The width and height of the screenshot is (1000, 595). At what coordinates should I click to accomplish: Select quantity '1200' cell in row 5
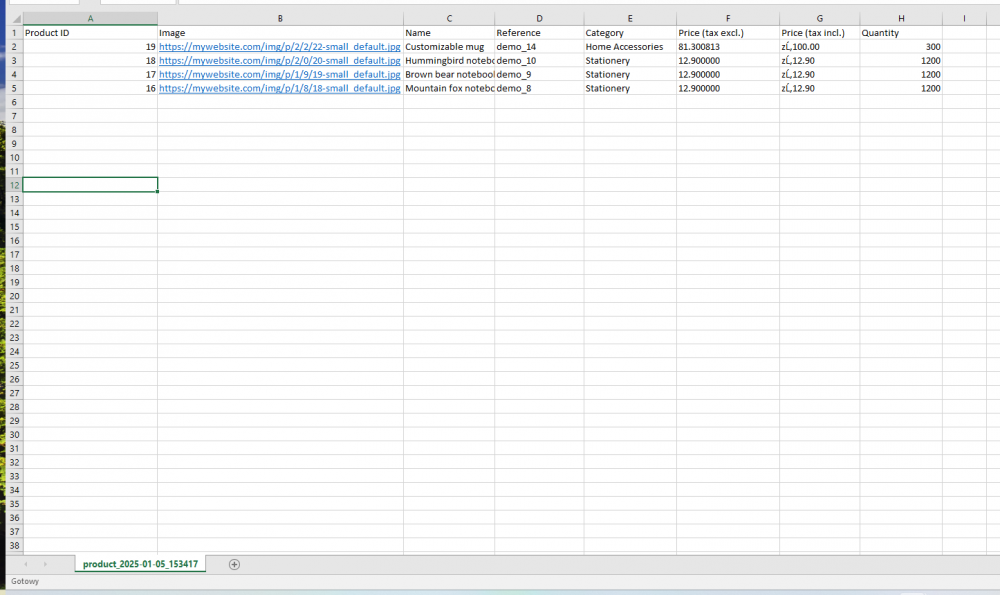click(x=901, y=89)
